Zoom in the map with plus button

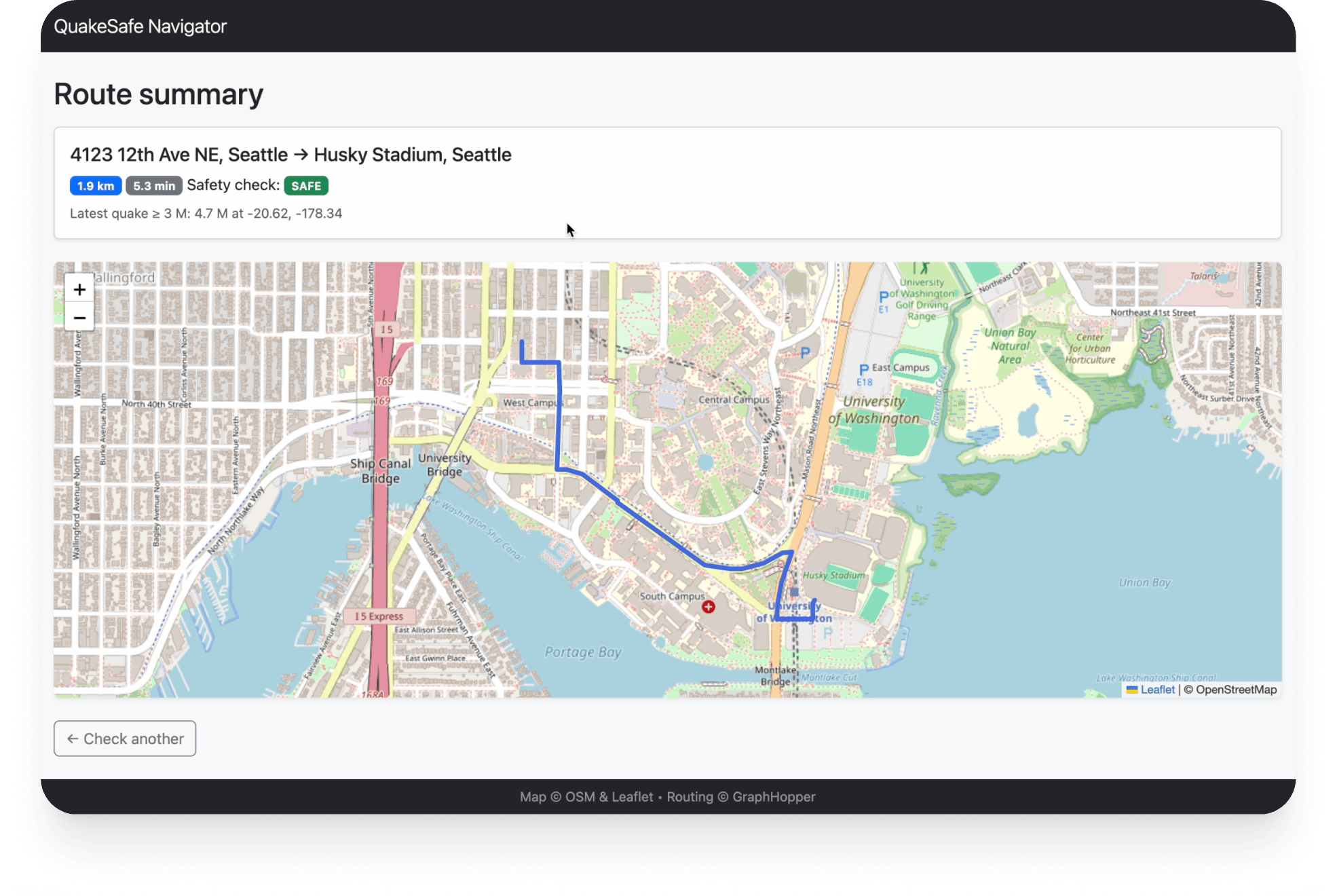[x=79, y=290]
